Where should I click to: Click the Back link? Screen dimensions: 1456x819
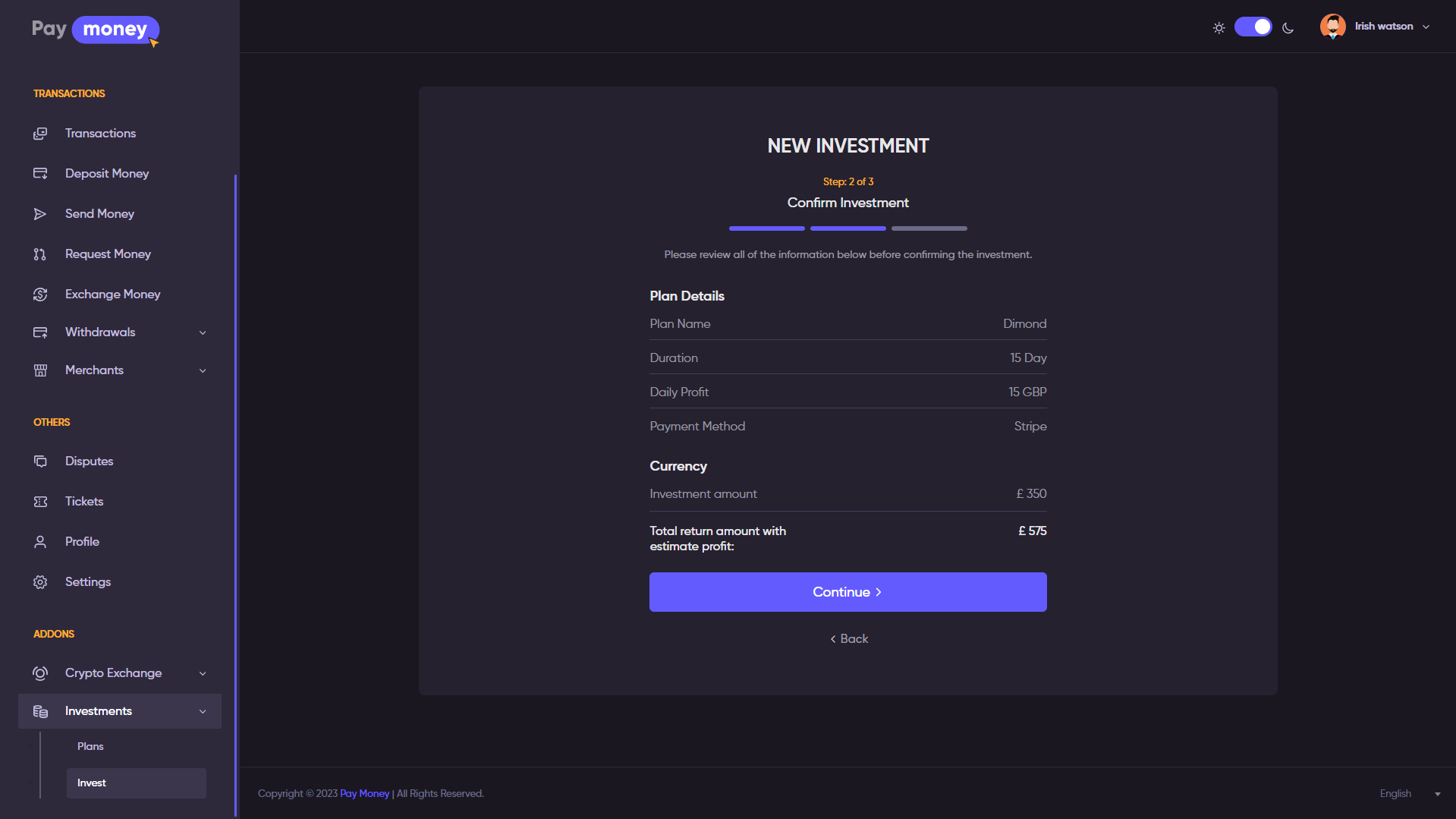(848, 639)
